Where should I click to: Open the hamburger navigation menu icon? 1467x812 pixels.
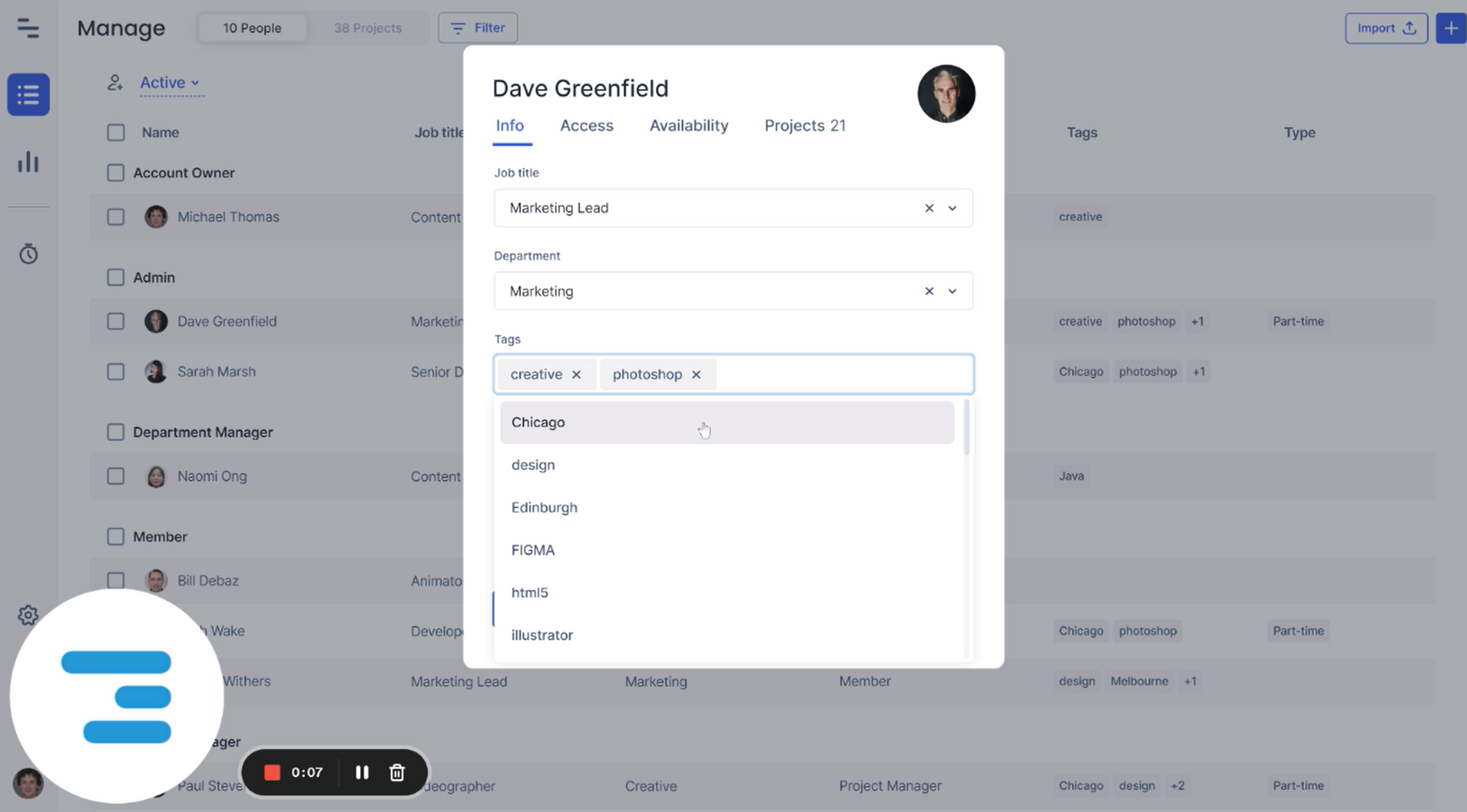click(28, 28)
